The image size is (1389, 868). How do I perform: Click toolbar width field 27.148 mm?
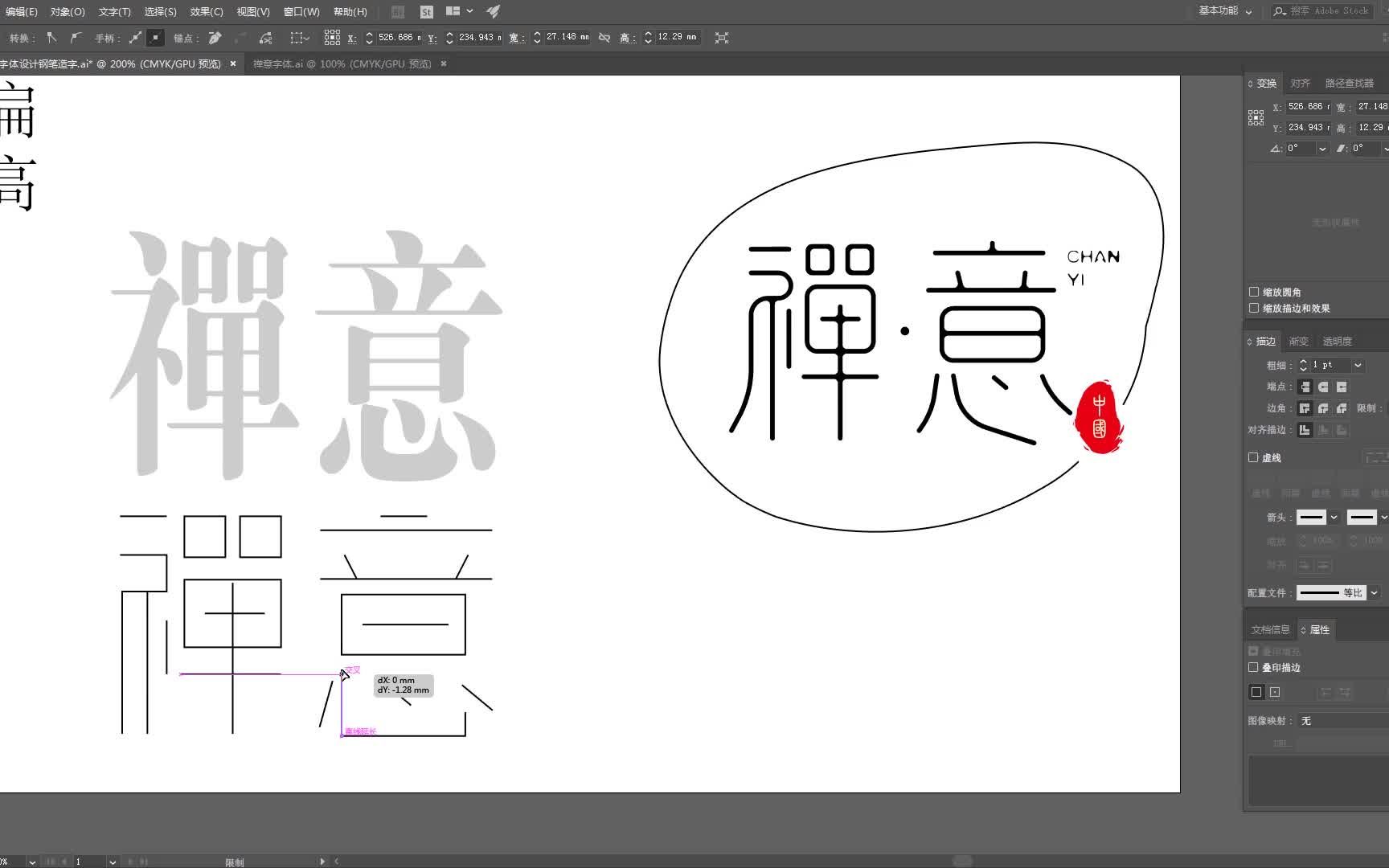click(567, 38)
